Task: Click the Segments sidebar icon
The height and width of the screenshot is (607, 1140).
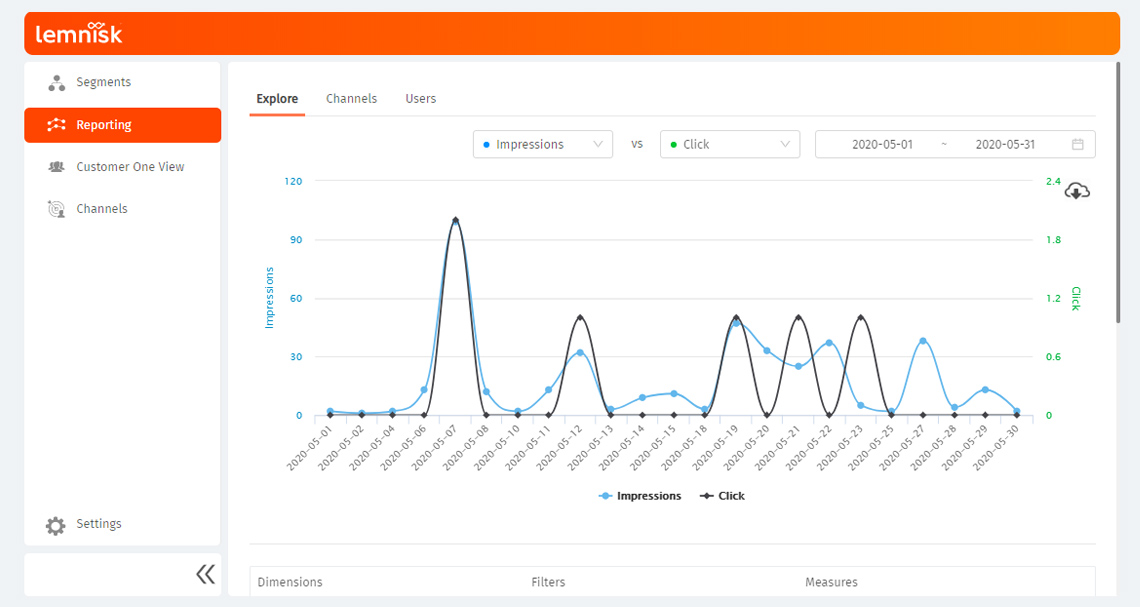Action: tap(57, 83)
